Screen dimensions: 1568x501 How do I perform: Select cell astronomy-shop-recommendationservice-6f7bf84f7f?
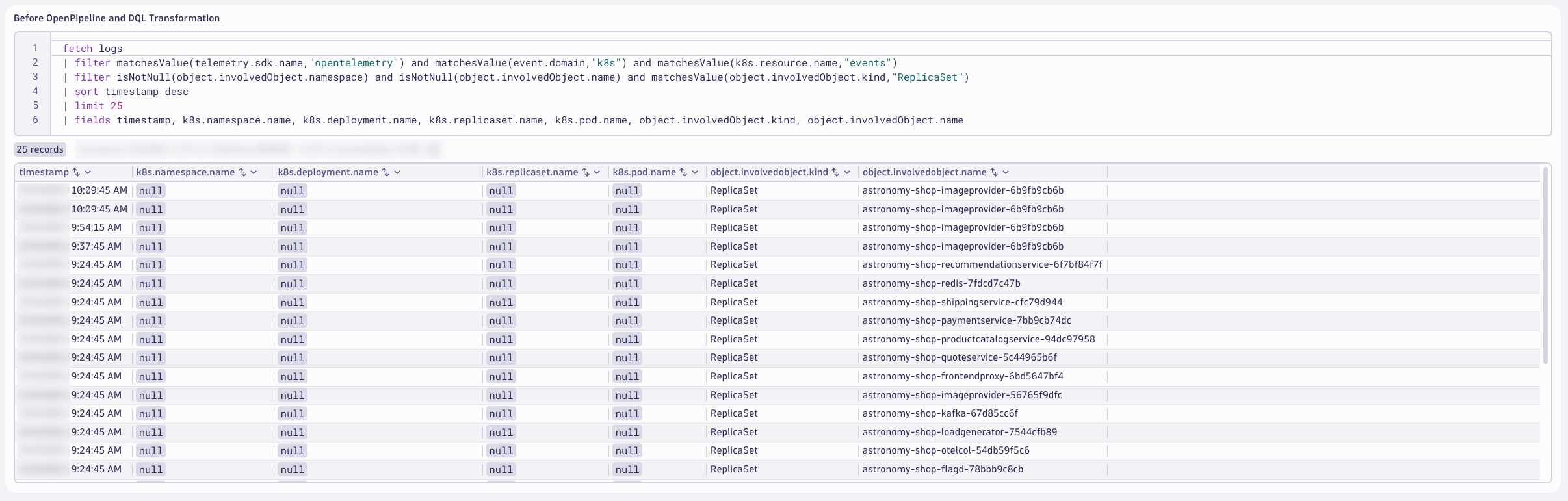pos(982,264)
